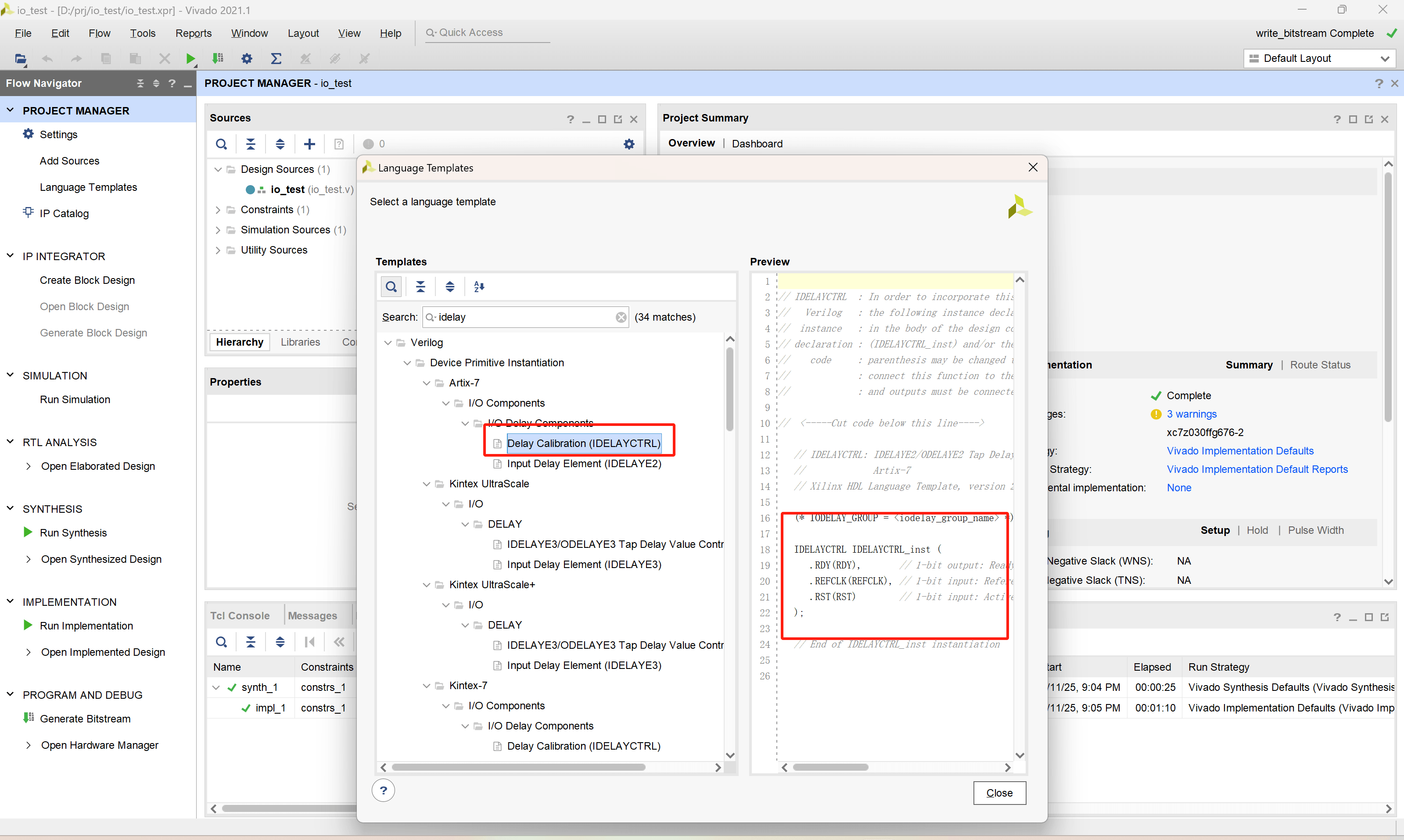1404x840 pixels.
Task: Select Input Delay Element (IDELAYE2) under Artix-7
Action: 583,464
